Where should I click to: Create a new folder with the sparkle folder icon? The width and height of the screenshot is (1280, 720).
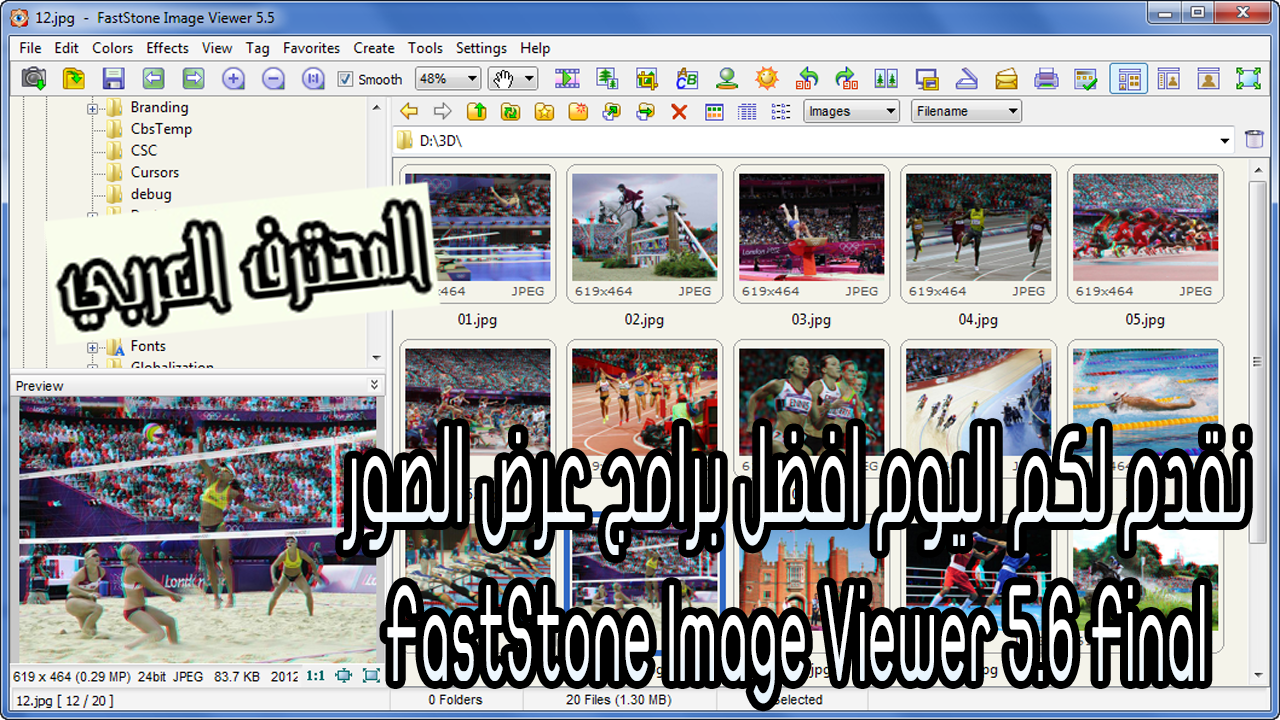click(x=578, y=111)
